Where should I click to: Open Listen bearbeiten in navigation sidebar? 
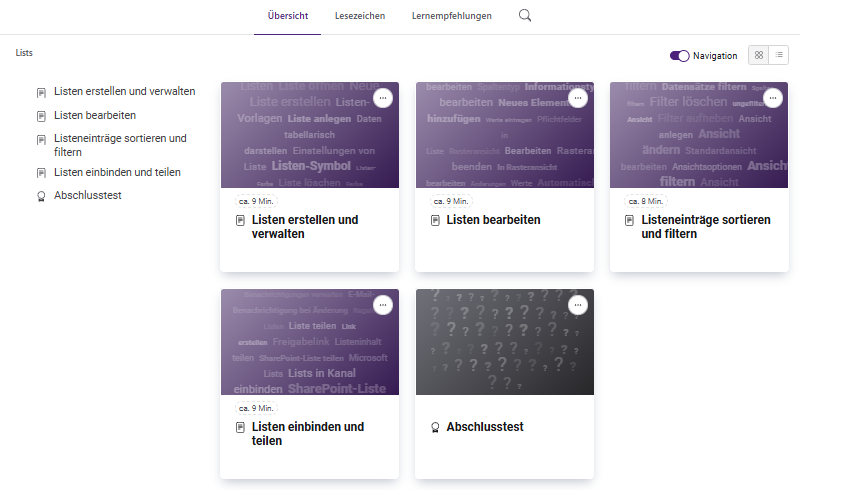point(95,115)
